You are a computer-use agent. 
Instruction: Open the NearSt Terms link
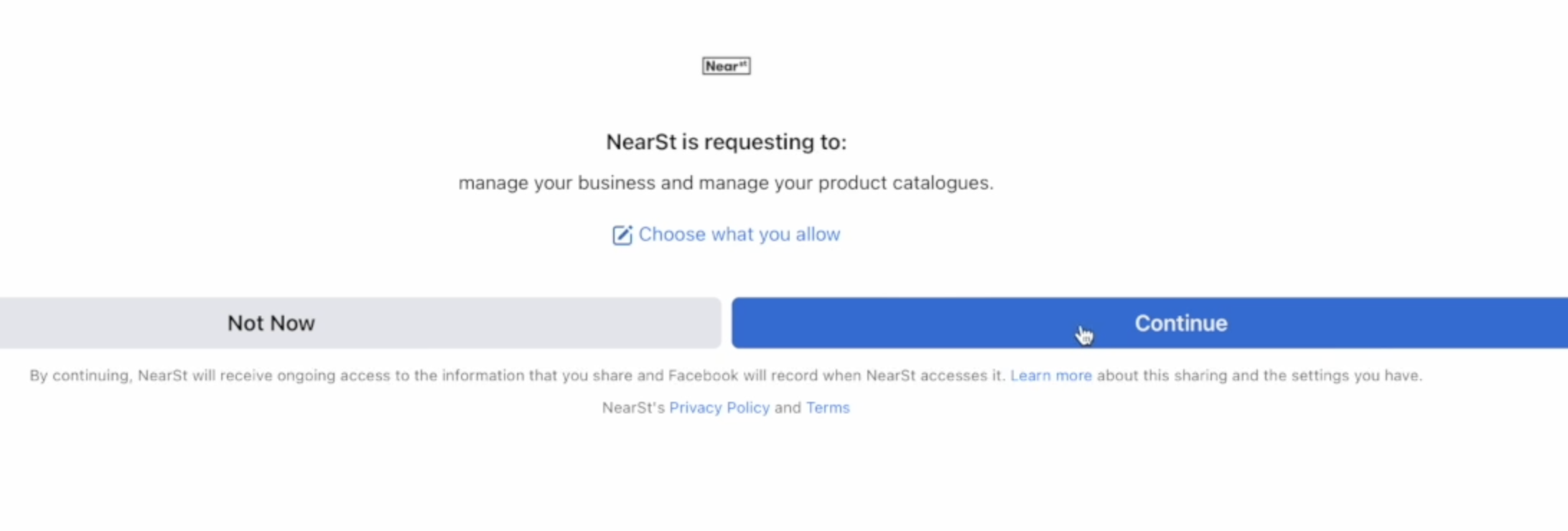coord(827,408)
